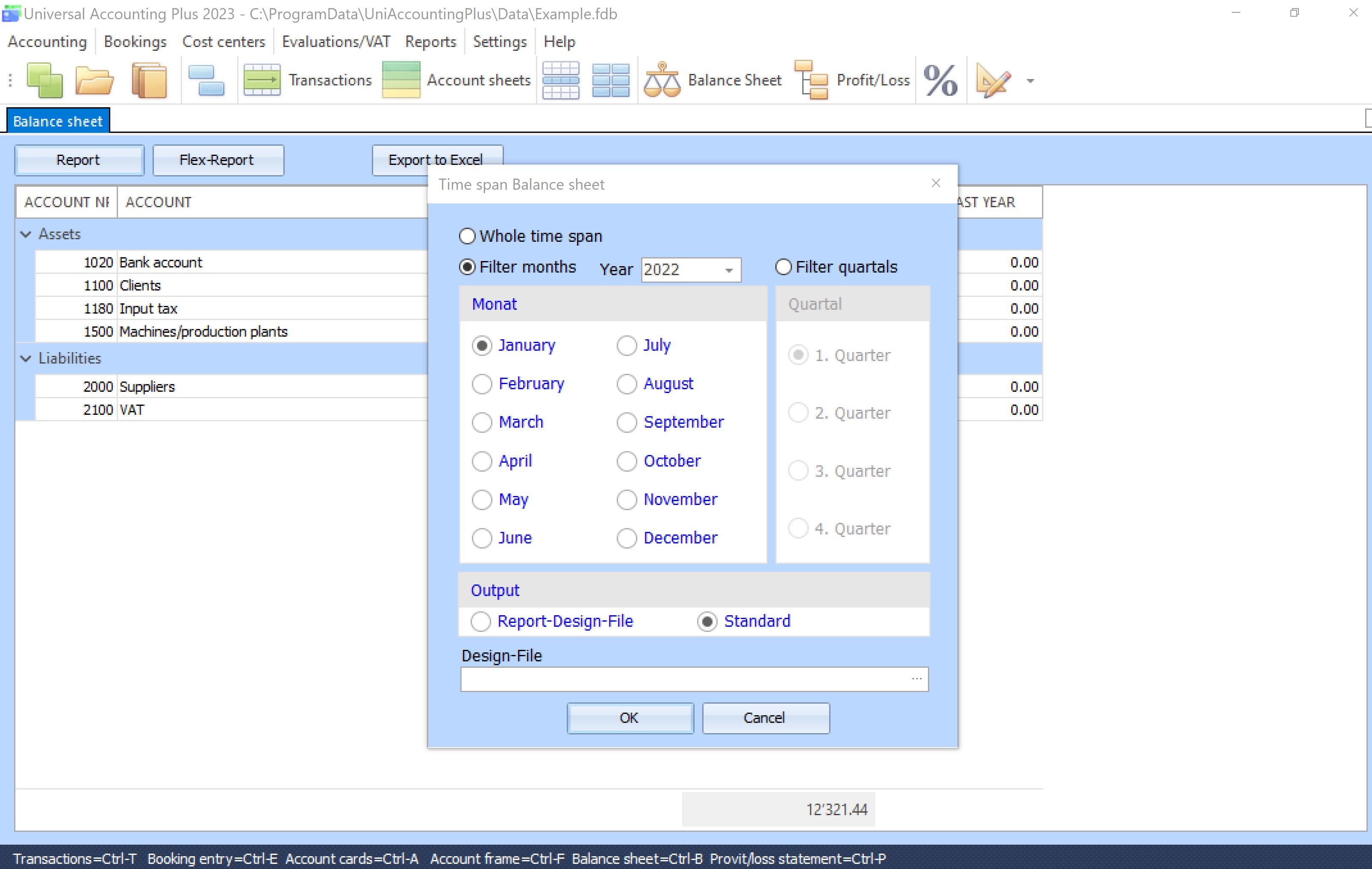Choose December in the month list
The width and height of the screenshot is (1372, 869).
point(627,538)
